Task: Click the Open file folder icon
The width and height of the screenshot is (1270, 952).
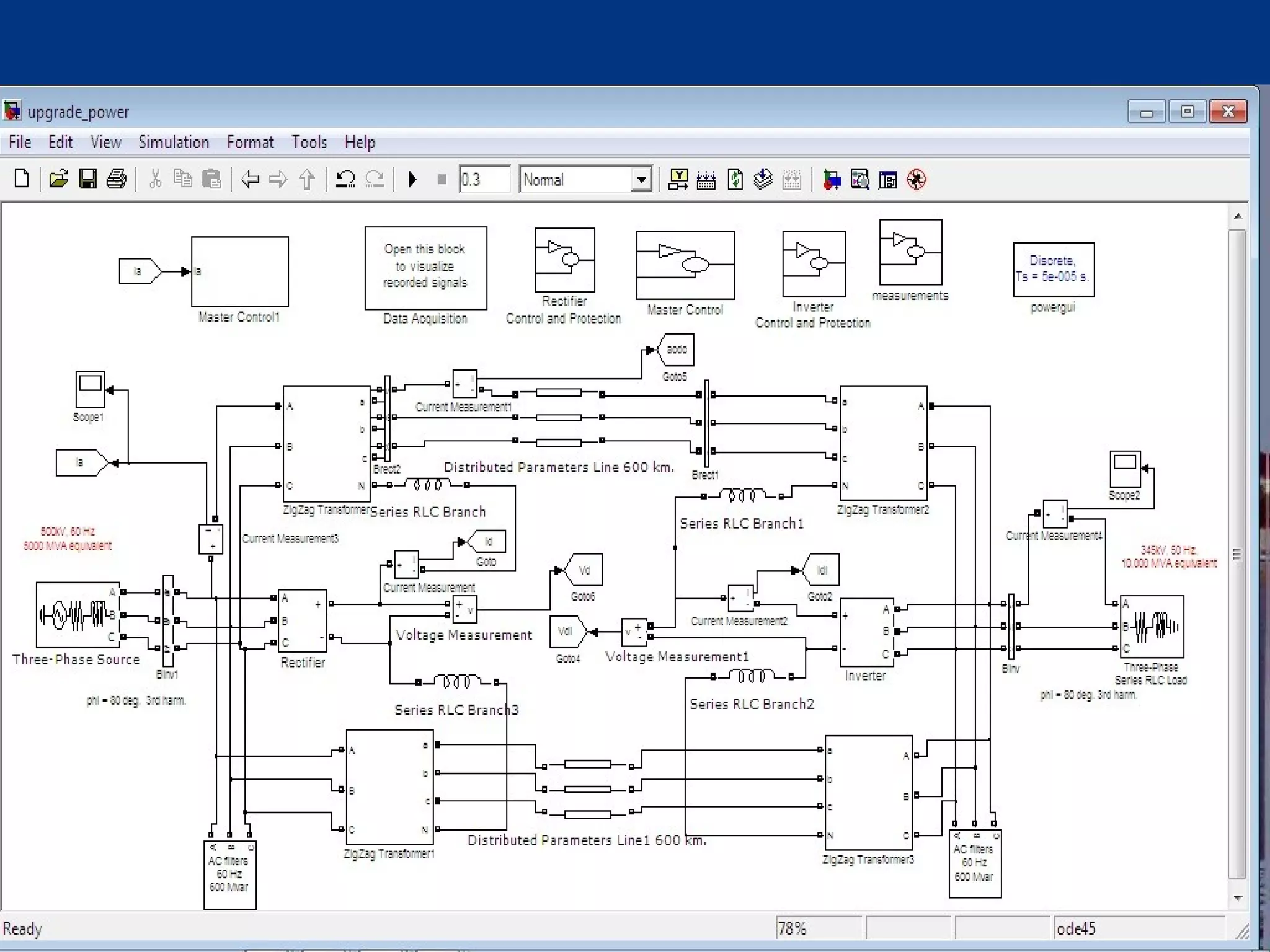Action: click(58, 180)
